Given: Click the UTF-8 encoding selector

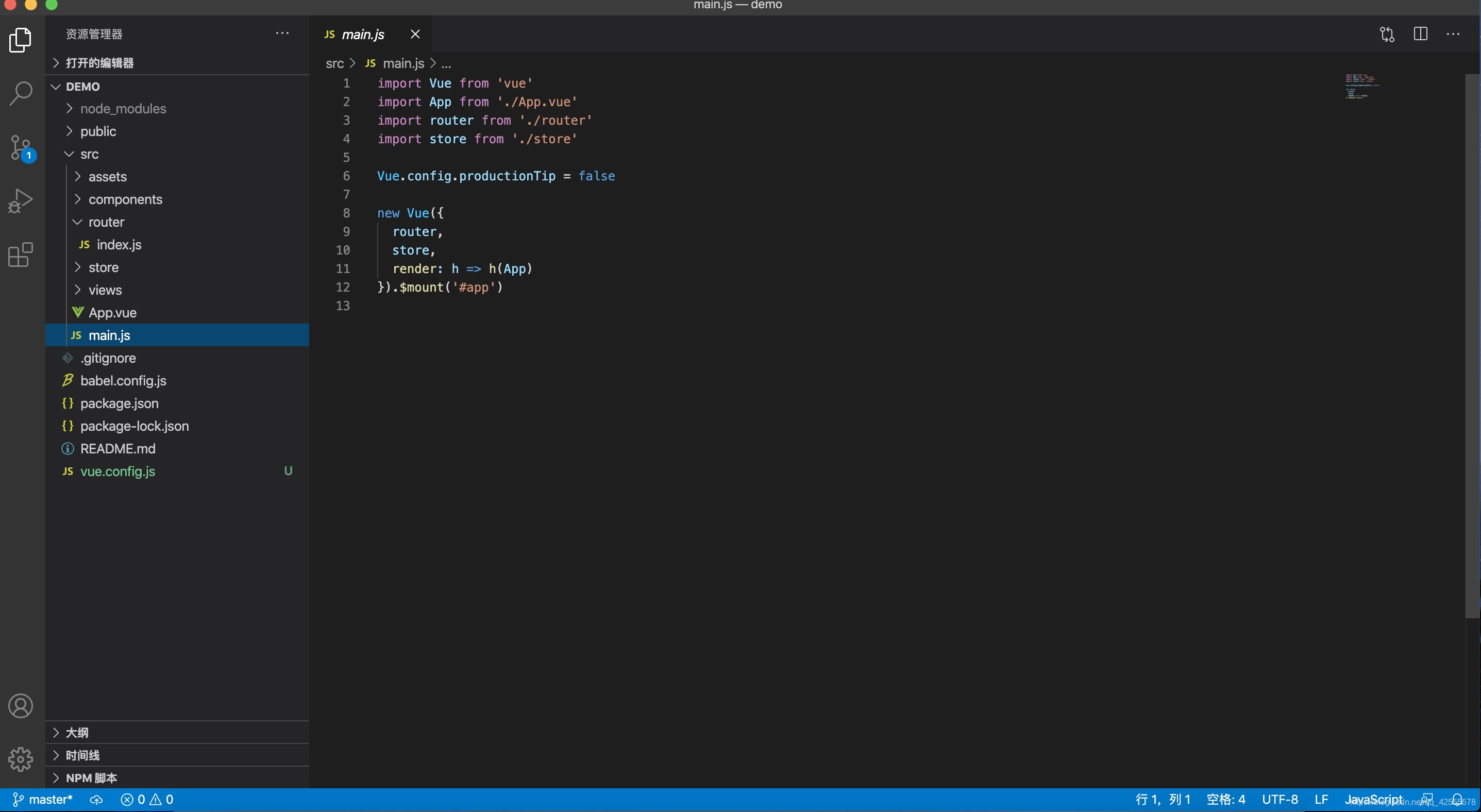Looking at the screenshot, I should (1280, 799).
